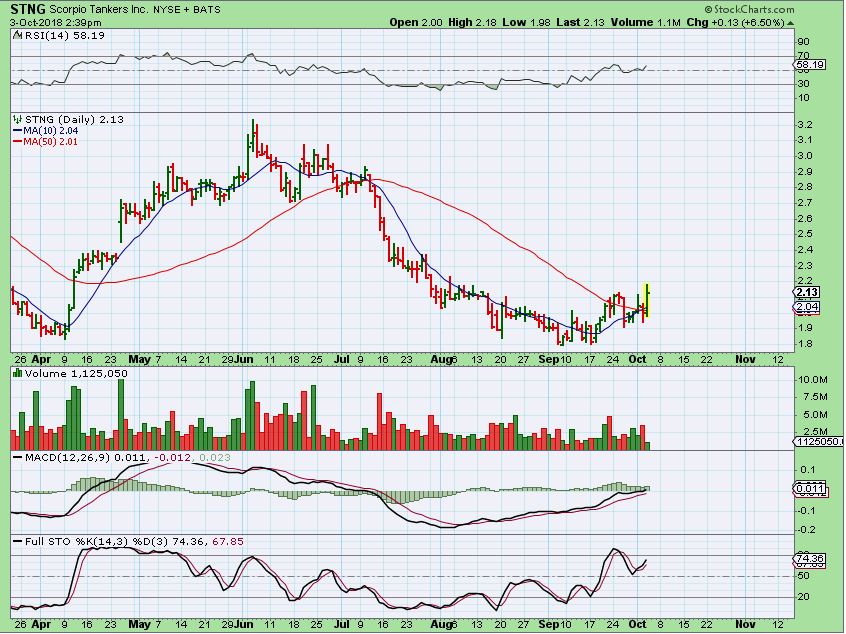846x634 pixels.
Task: Click the May label under the stochastic panel
Action: point(139,624)
